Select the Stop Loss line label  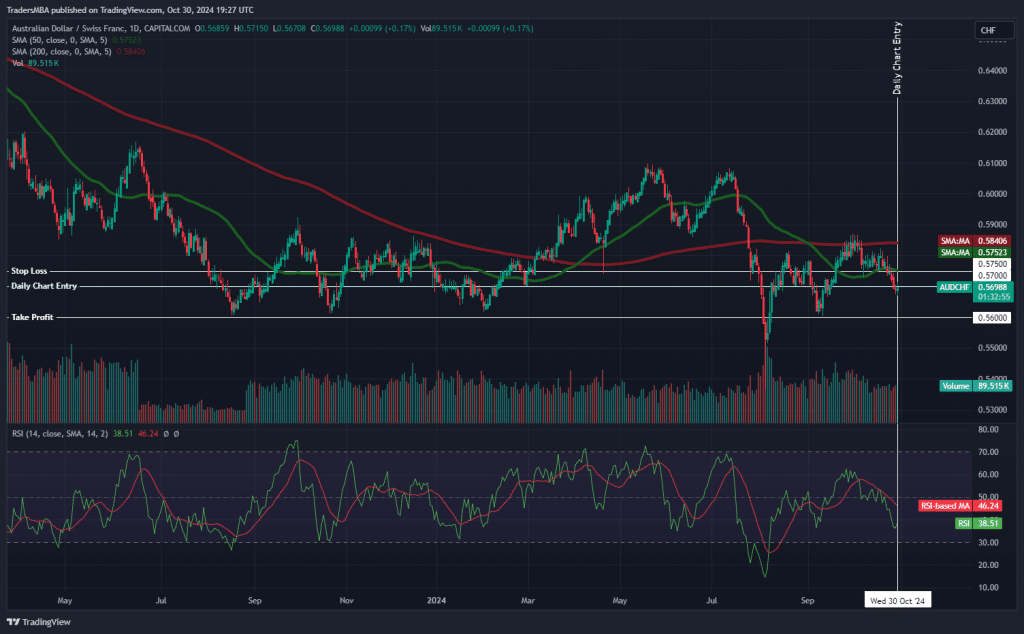(x=27, y=271)
